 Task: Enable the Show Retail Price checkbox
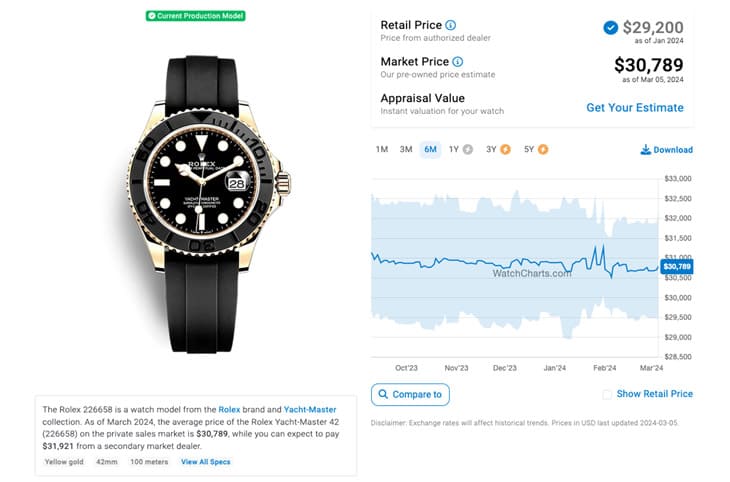(607, 394)
